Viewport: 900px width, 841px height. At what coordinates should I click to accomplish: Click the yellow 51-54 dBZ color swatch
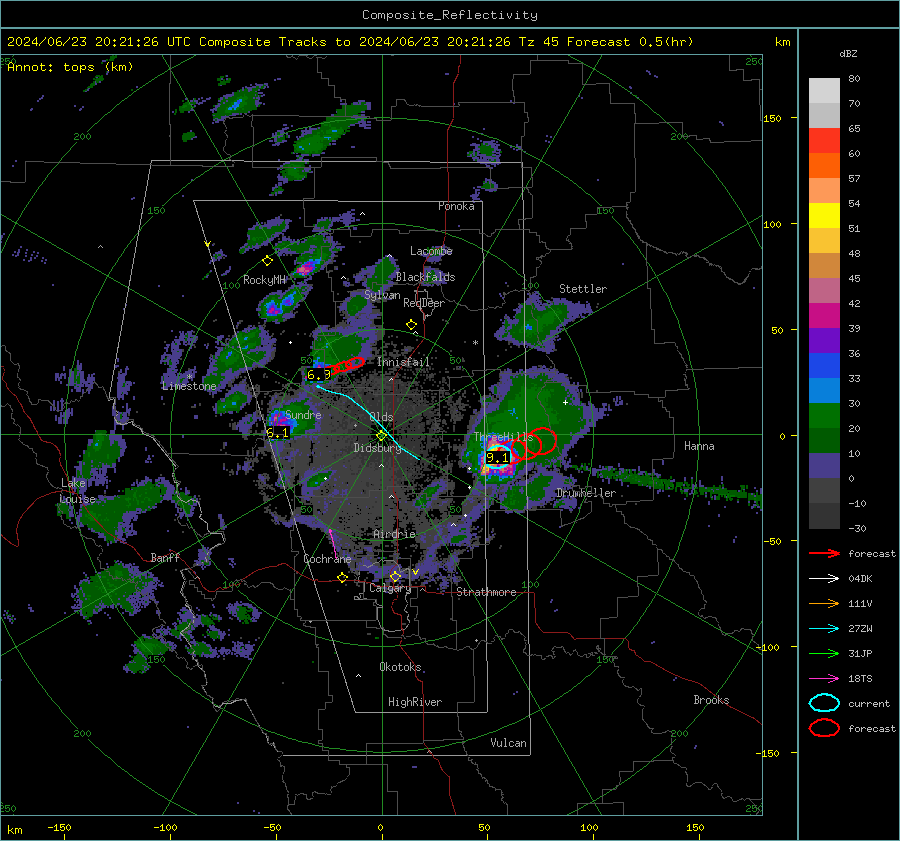[x=824, y=216]
